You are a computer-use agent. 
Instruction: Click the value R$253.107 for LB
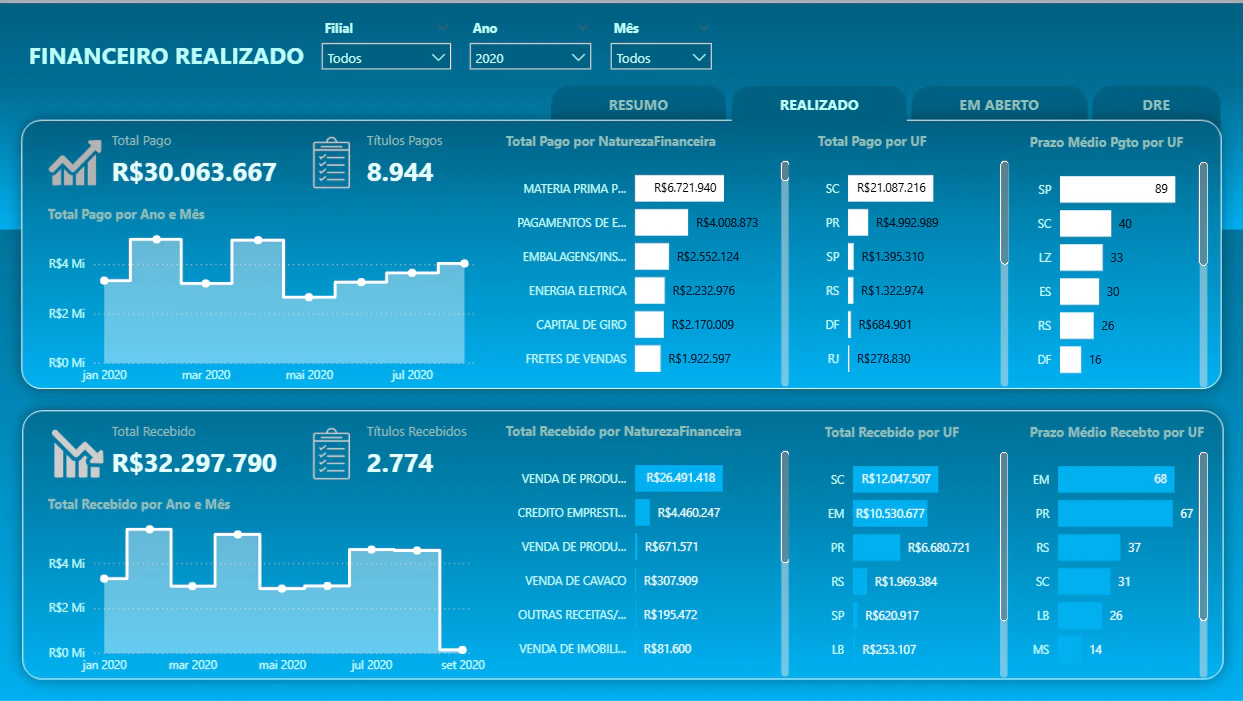click(889, 650)
